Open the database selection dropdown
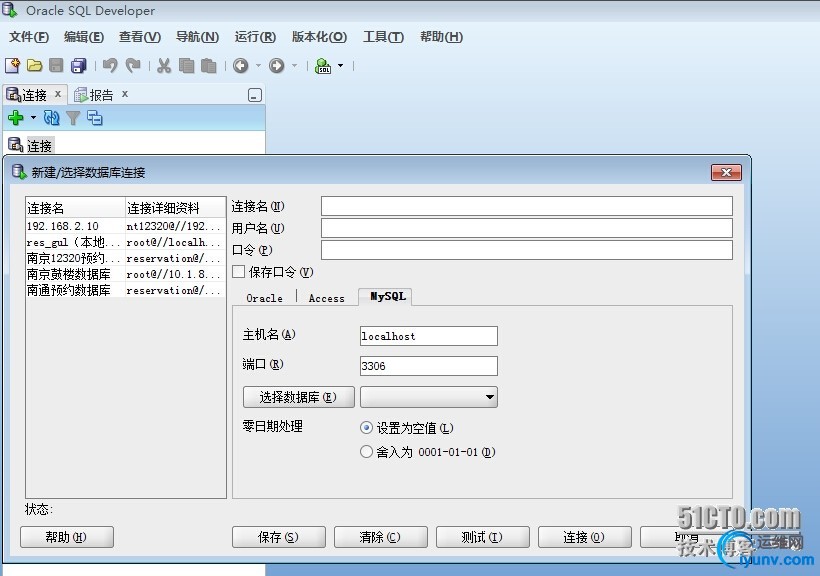Screen dimensions: 820x576 (x=429, y=397)
